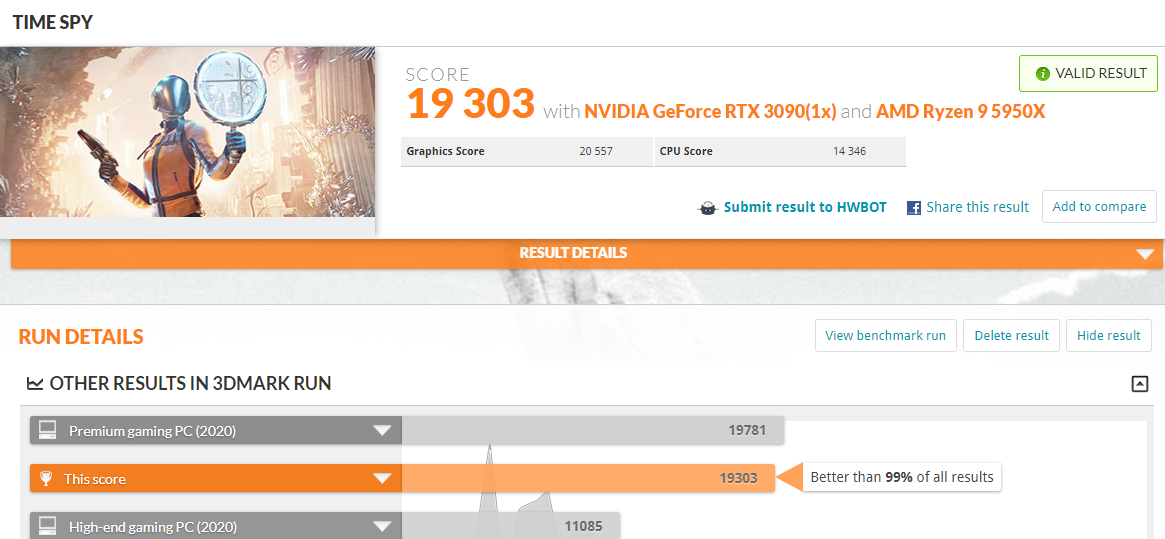Viewport: 1165px width, 539px height.
Task: Click the TIME SPY page title
Action: pyautogui.click(x=52, y=22)
